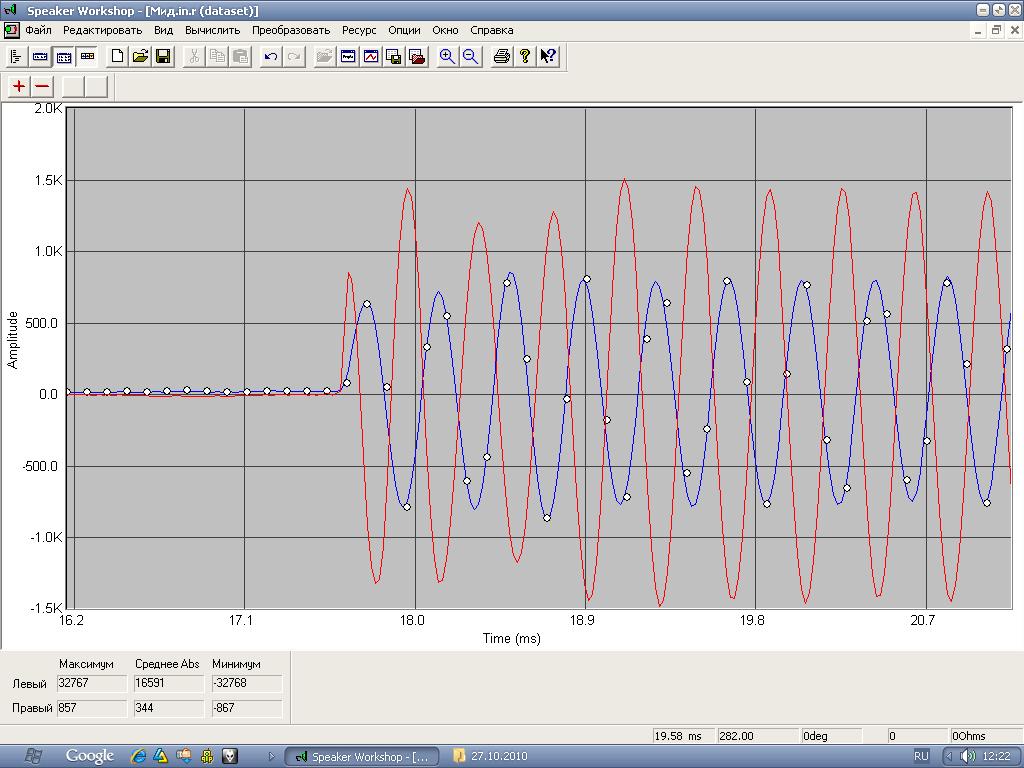
Task: Click the Zoom Out magnifier icon
Action: click(470, 57)
